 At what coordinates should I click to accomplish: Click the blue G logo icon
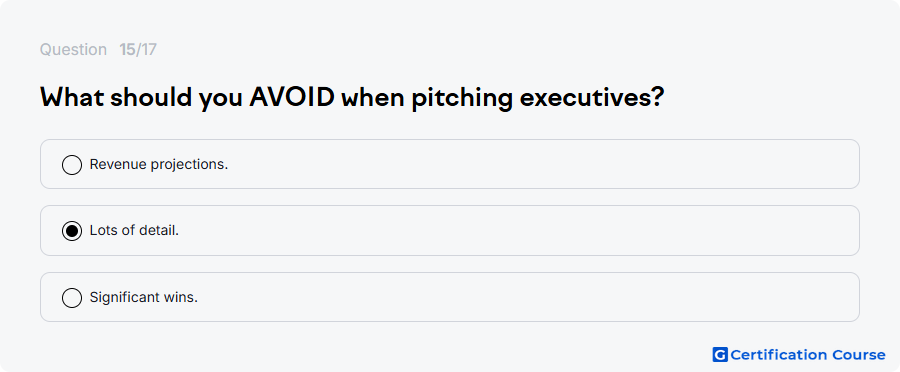[x=720, y=355]
